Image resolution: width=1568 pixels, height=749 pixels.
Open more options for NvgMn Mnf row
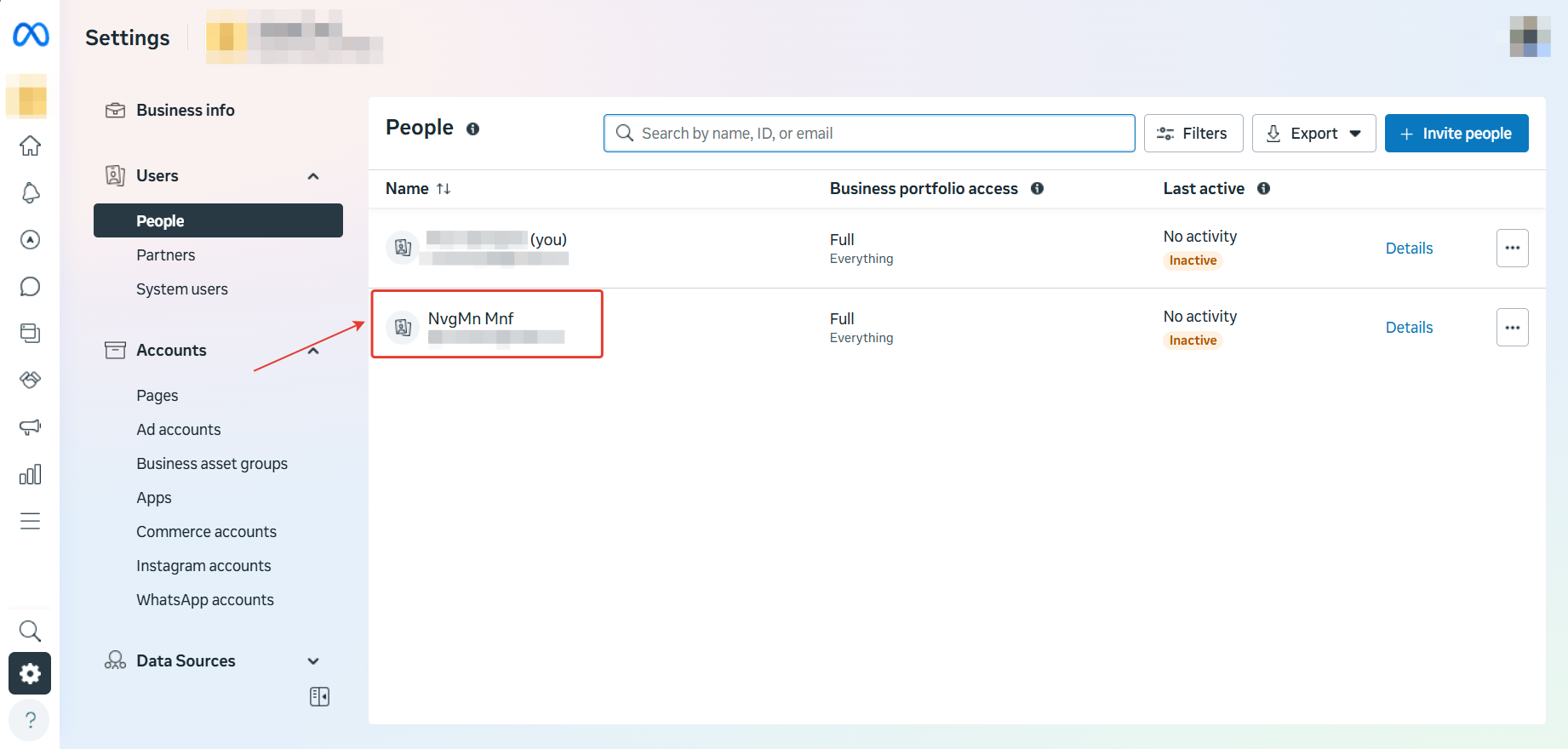[1512, 328]
